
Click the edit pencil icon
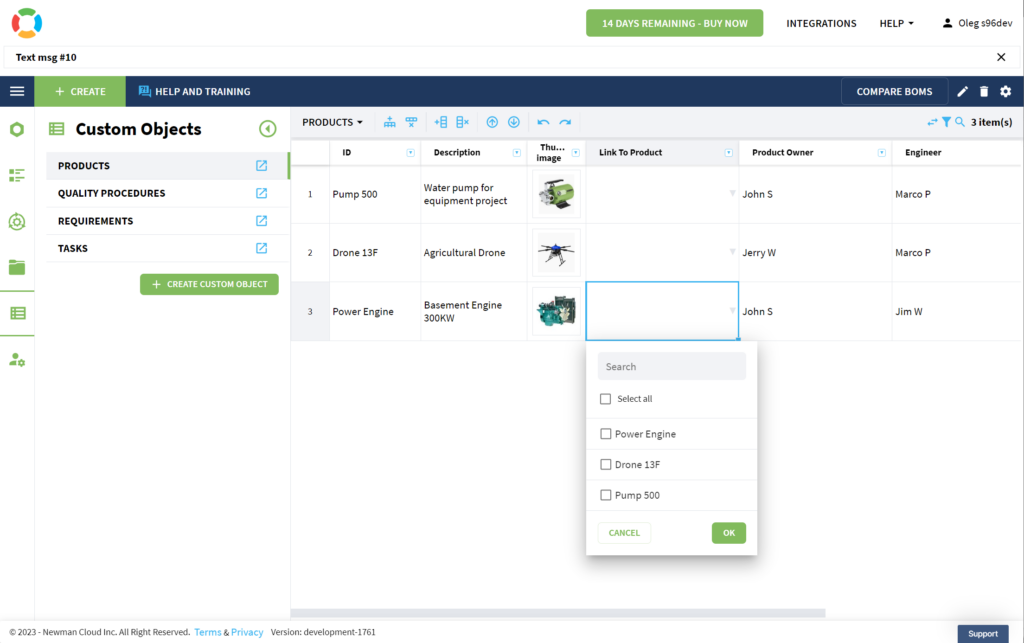pyautogui.click(x=963, y=91)
